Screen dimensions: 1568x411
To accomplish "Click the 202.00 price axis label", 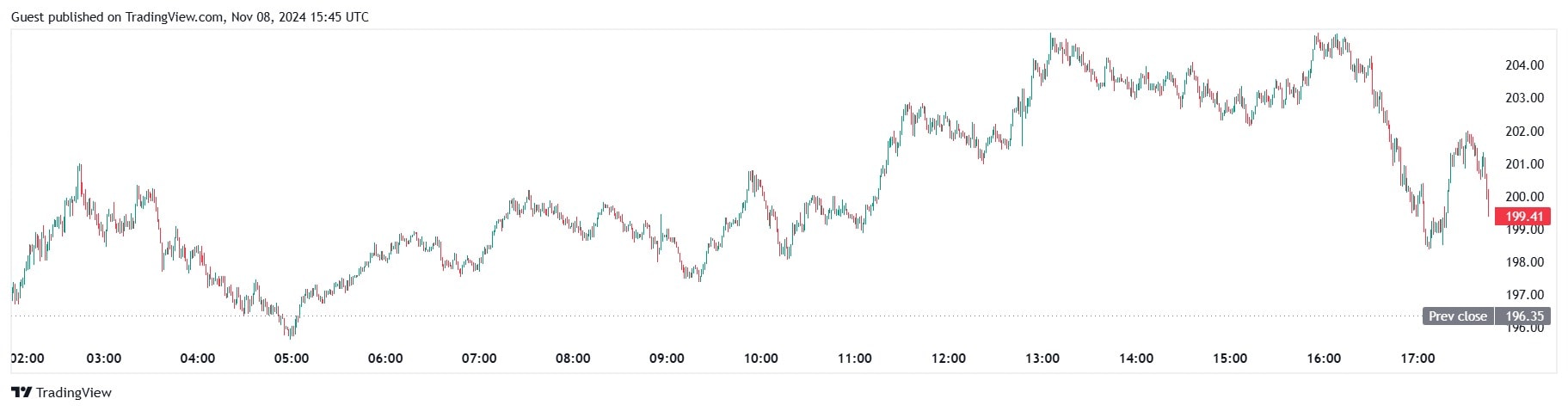I will pyautogui.click(x=1524, y=132).
